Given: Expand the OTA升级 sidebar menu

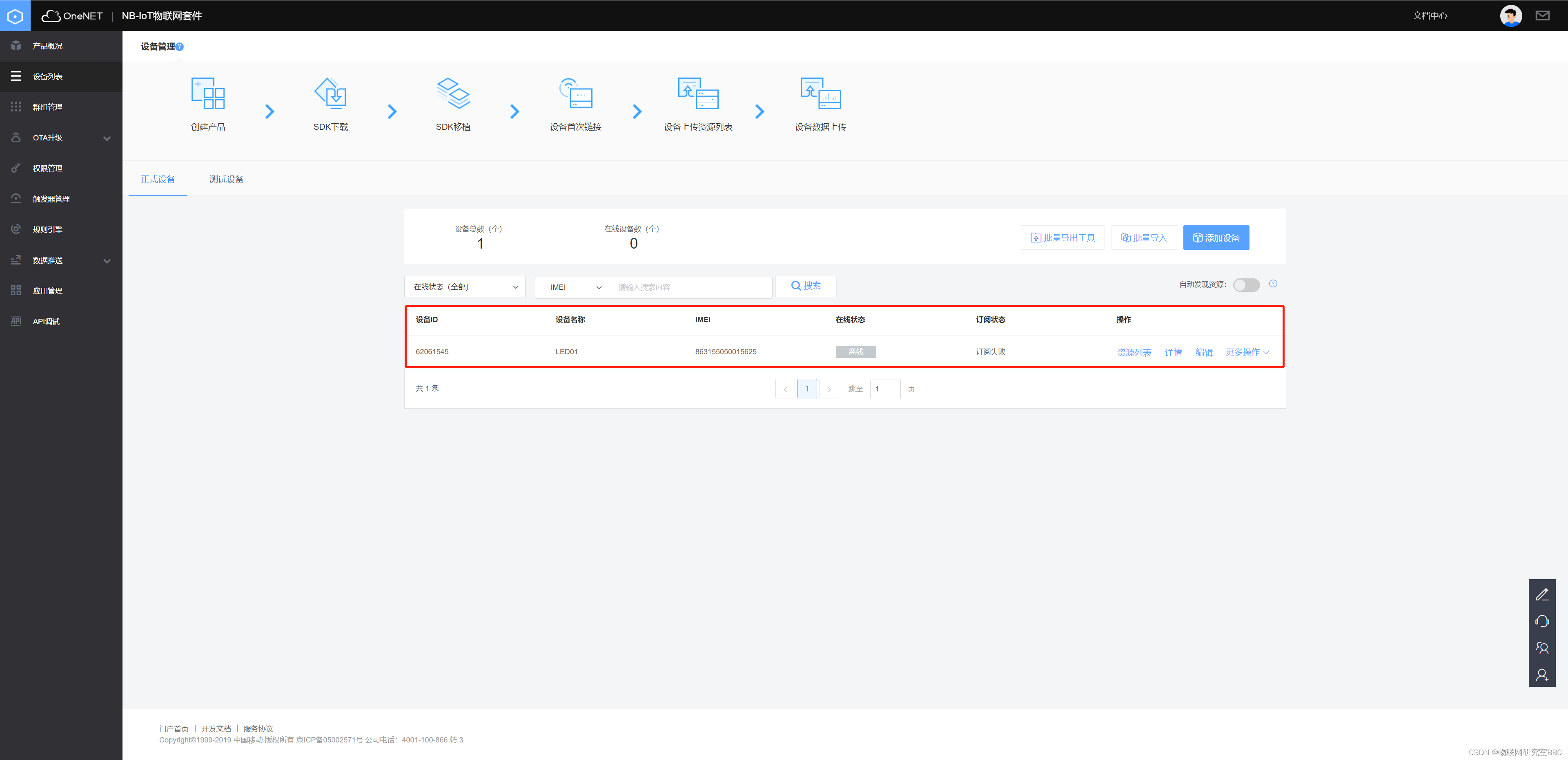Looking at the screenshot, I should click(x=61, y=138).
